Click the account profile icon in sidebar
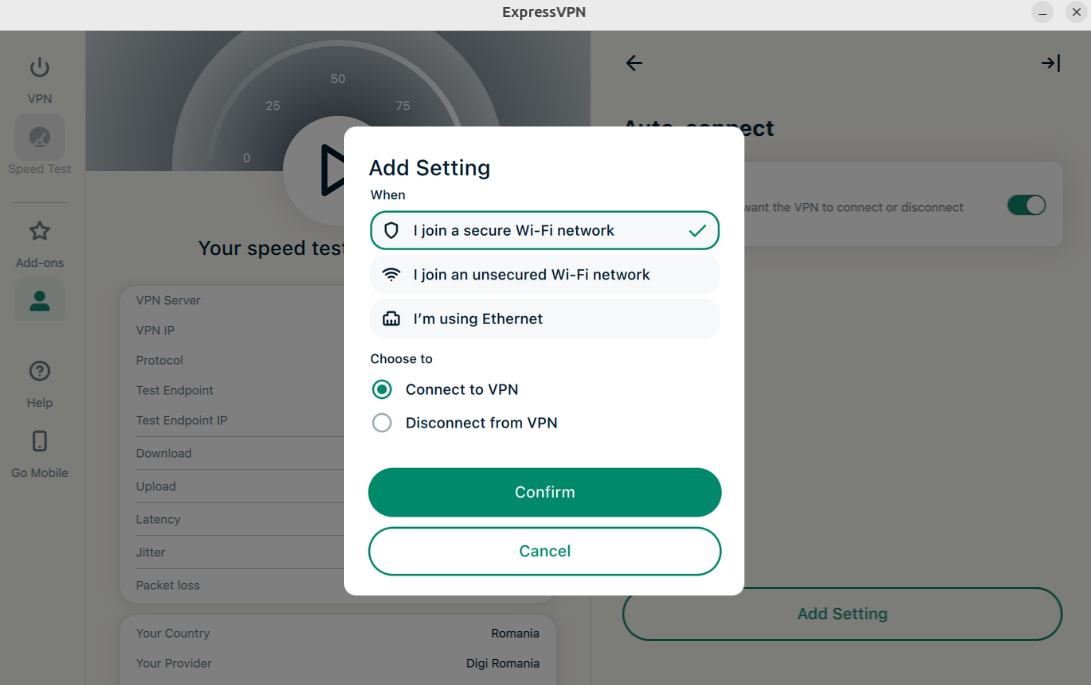1091x685 pixels. (40, 300)
